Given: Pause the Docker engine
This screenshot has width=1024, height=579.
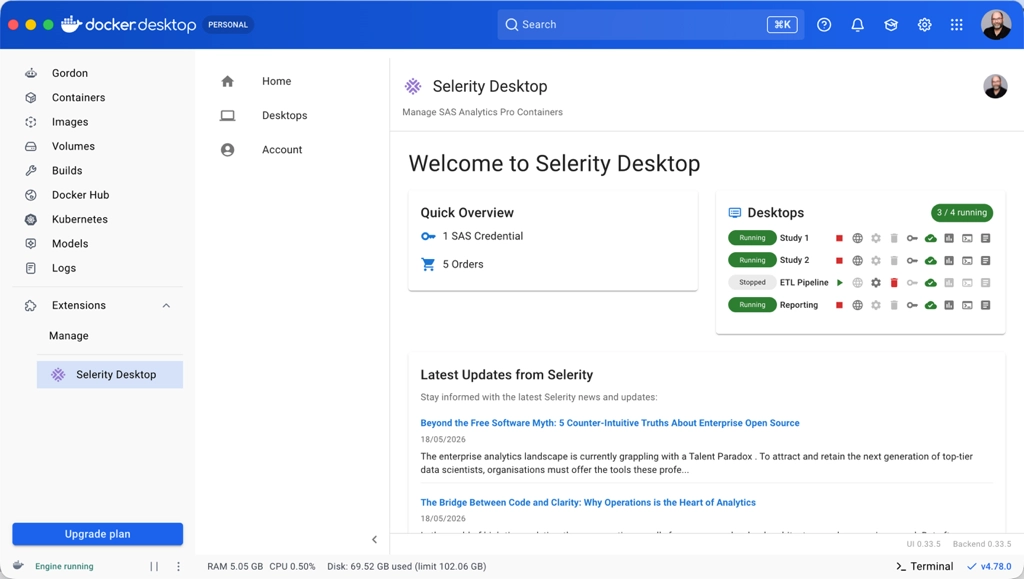Looking at the screenshot, I should [x=154, y=567].
